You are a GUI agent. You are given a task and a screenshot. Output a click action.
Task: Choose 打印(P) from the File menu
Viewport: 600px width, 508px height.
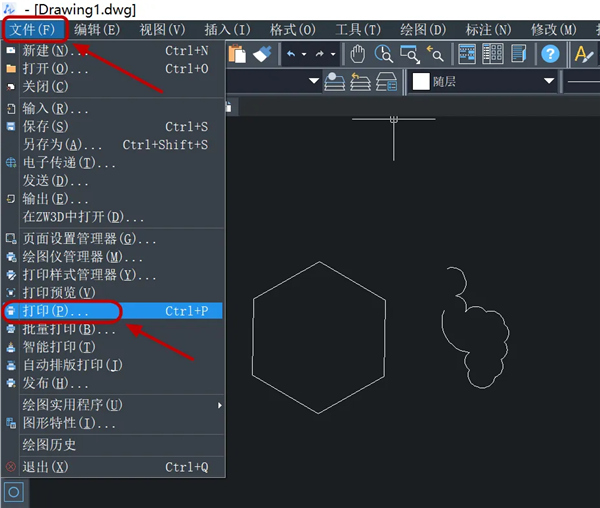click(113, 311)
